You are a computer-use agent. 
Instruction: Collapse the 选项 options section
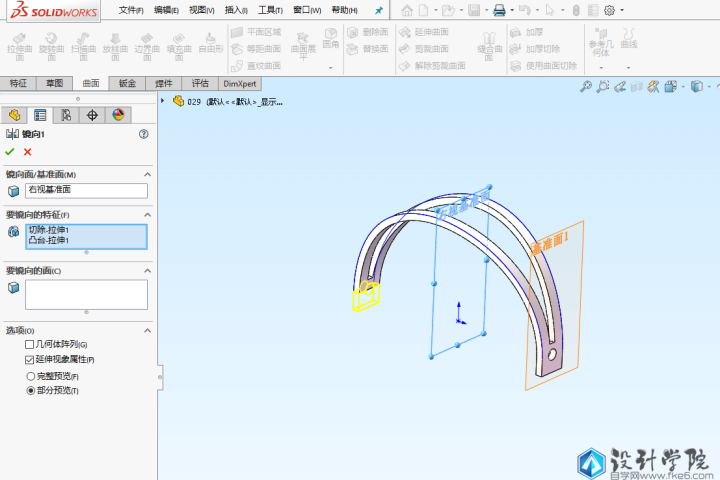tap(148, 330)
